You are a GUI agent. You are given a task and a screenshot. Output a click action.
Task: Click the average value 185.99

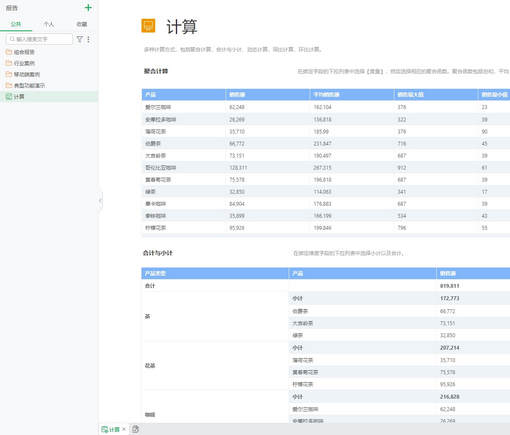(x=321, y=132)
